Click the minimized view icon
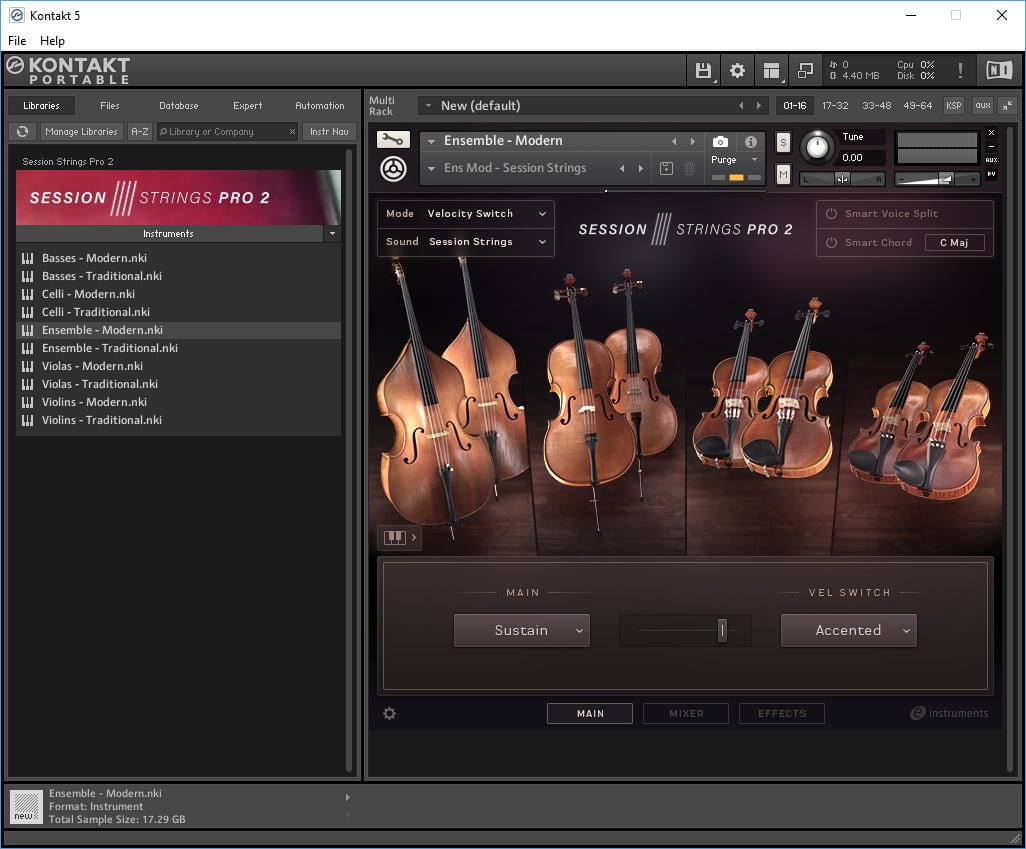The width and height of the screenshot is (1026, 849). 805,70
